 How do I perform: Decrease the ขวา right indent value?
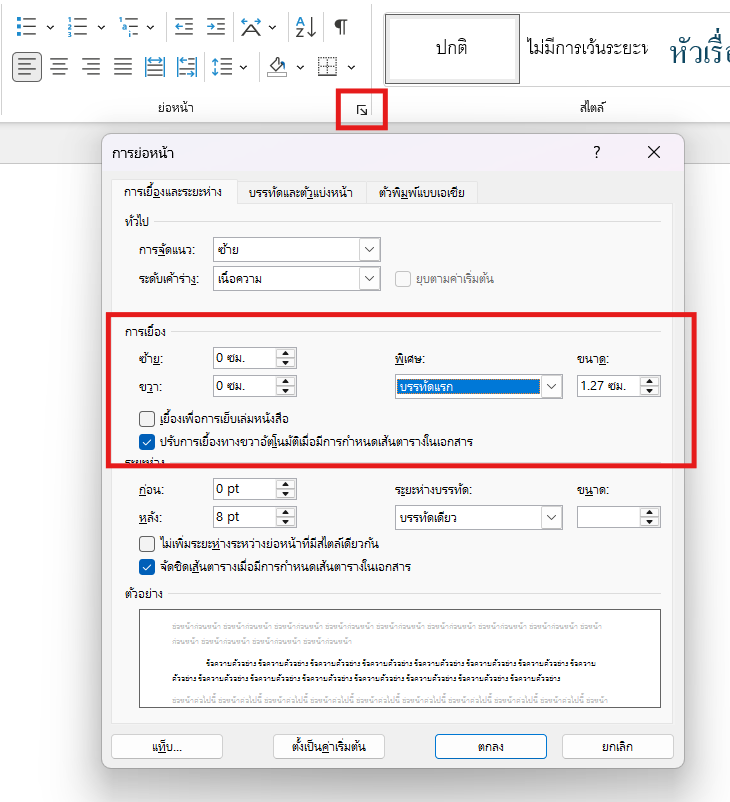click(286, 391)
